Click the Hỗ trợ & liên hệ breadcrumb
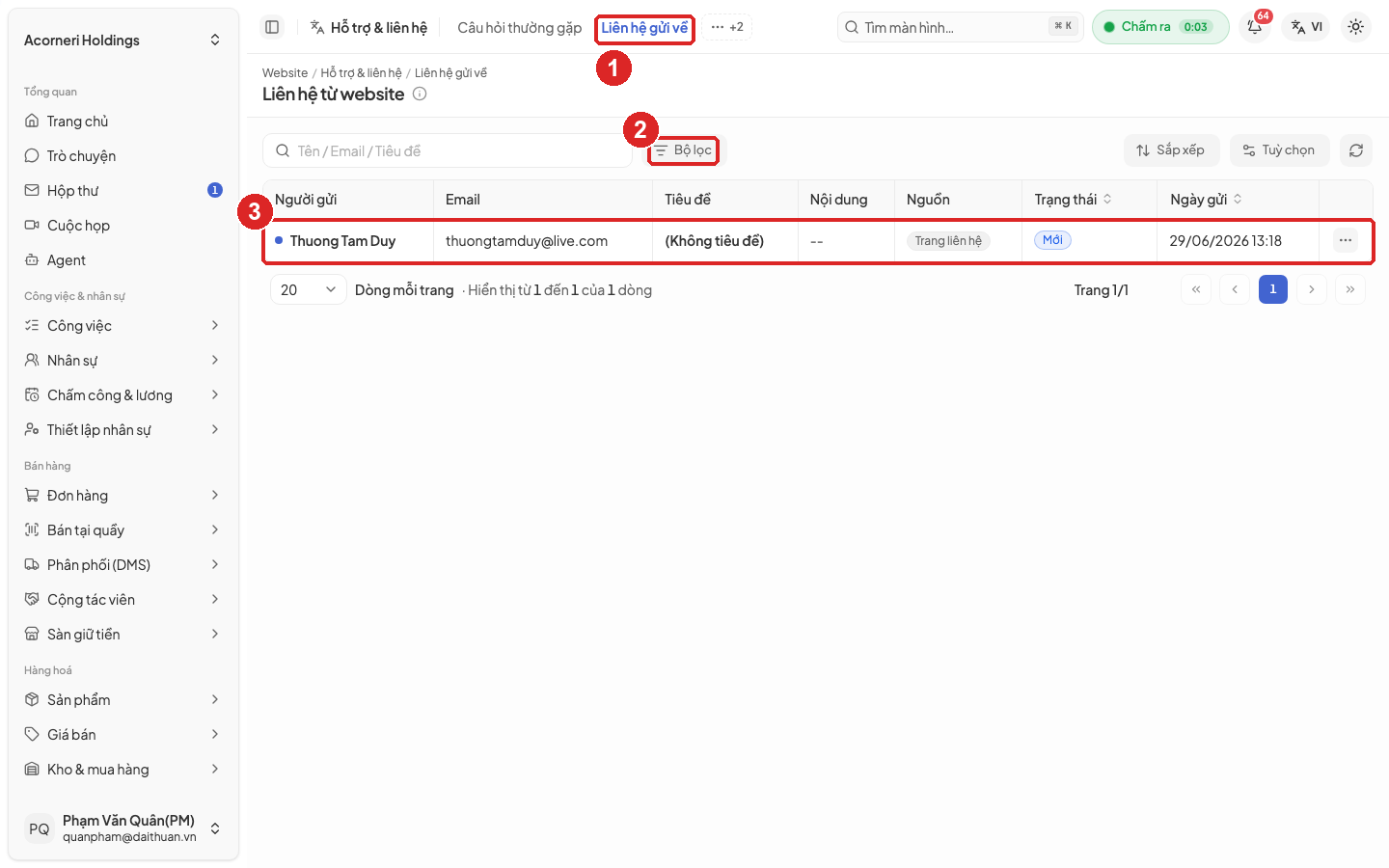 [361, 73]
